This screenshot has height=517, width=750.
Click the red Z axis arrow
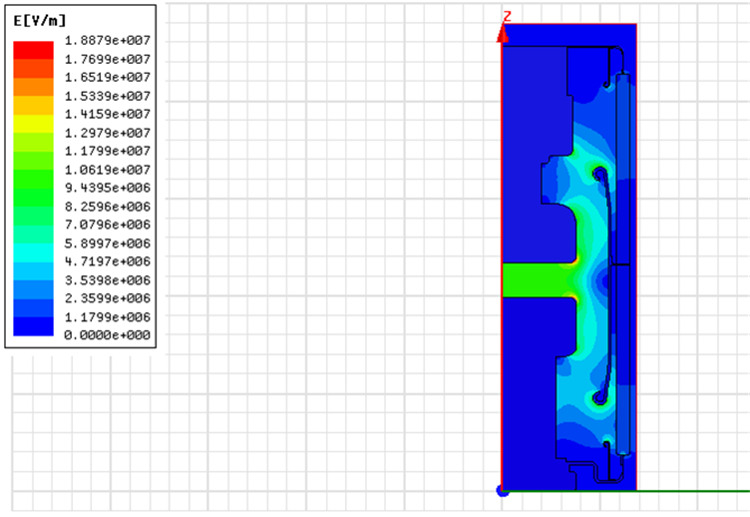click(x=503, y=34)
